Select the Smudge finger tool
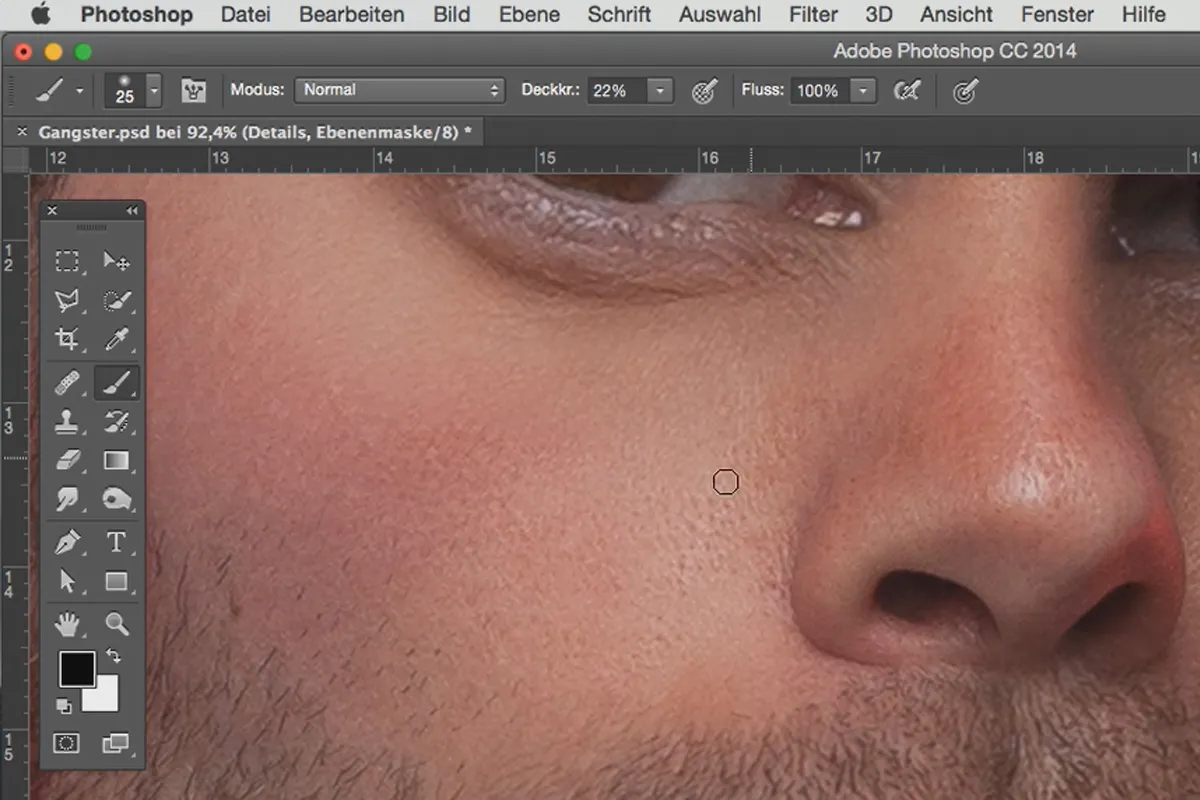Viewport: 1200px width, 800px height. pyautogui.click(x=67, y=499)
